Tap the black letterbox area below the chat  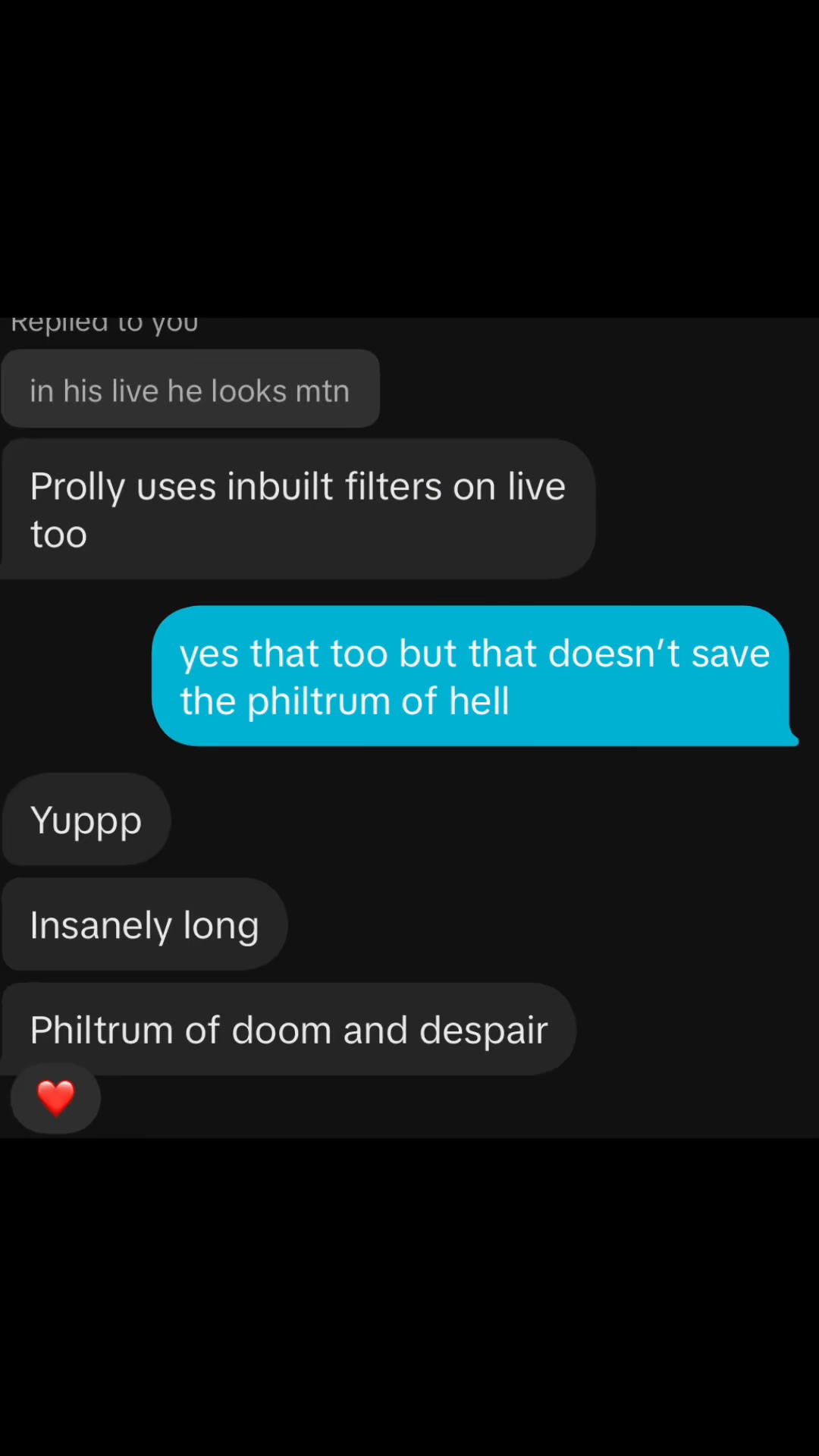409,1297
